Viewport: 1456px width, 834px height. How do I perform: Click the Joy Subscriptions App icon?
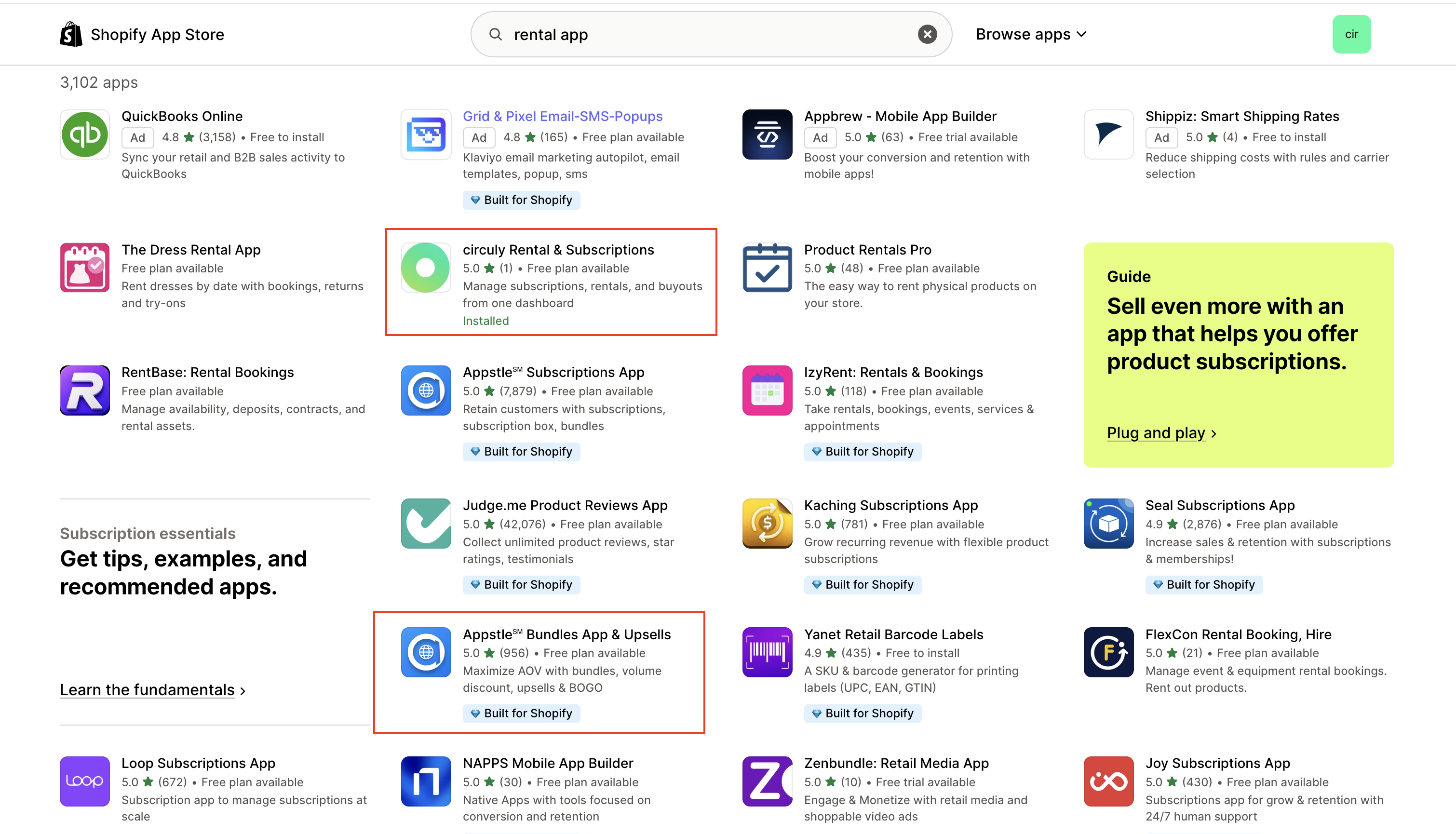pos(1108,781)
